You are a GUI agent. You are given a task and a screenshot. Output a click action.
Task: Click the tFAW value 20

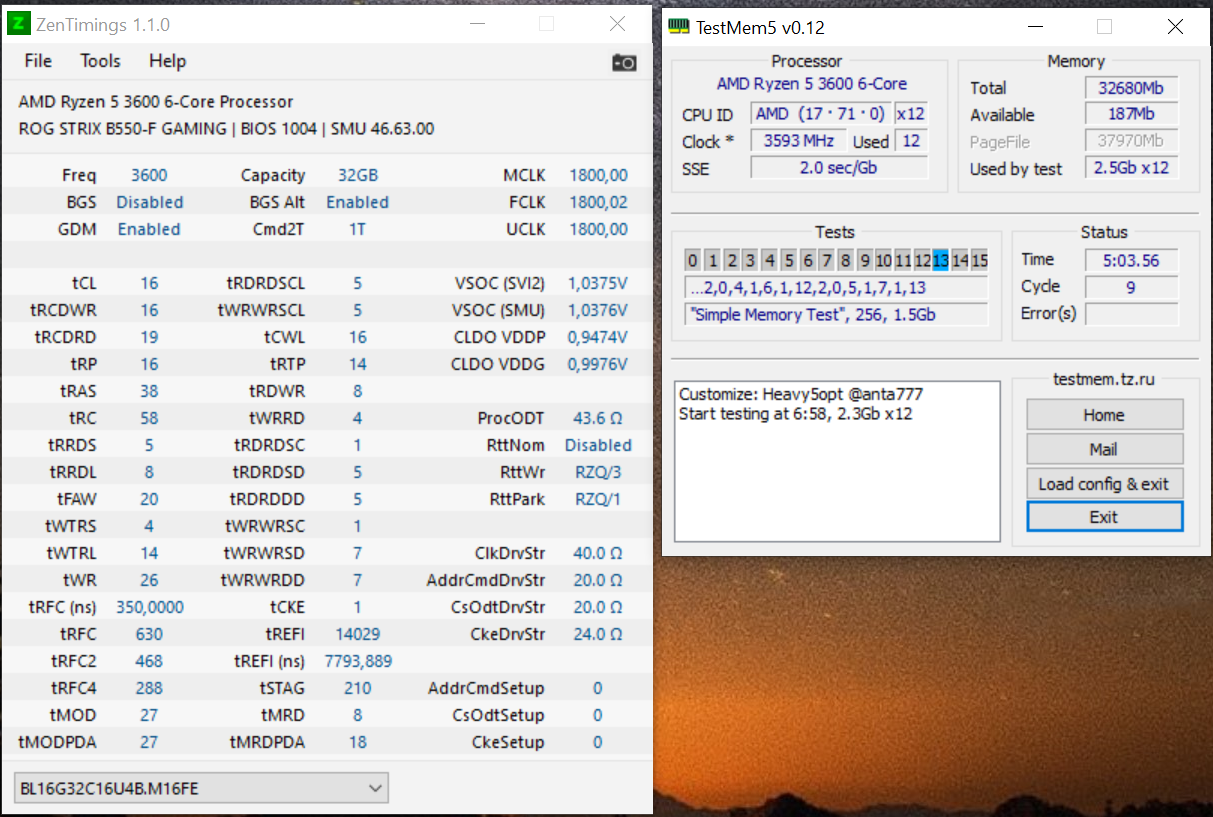[x=149, y=499]
